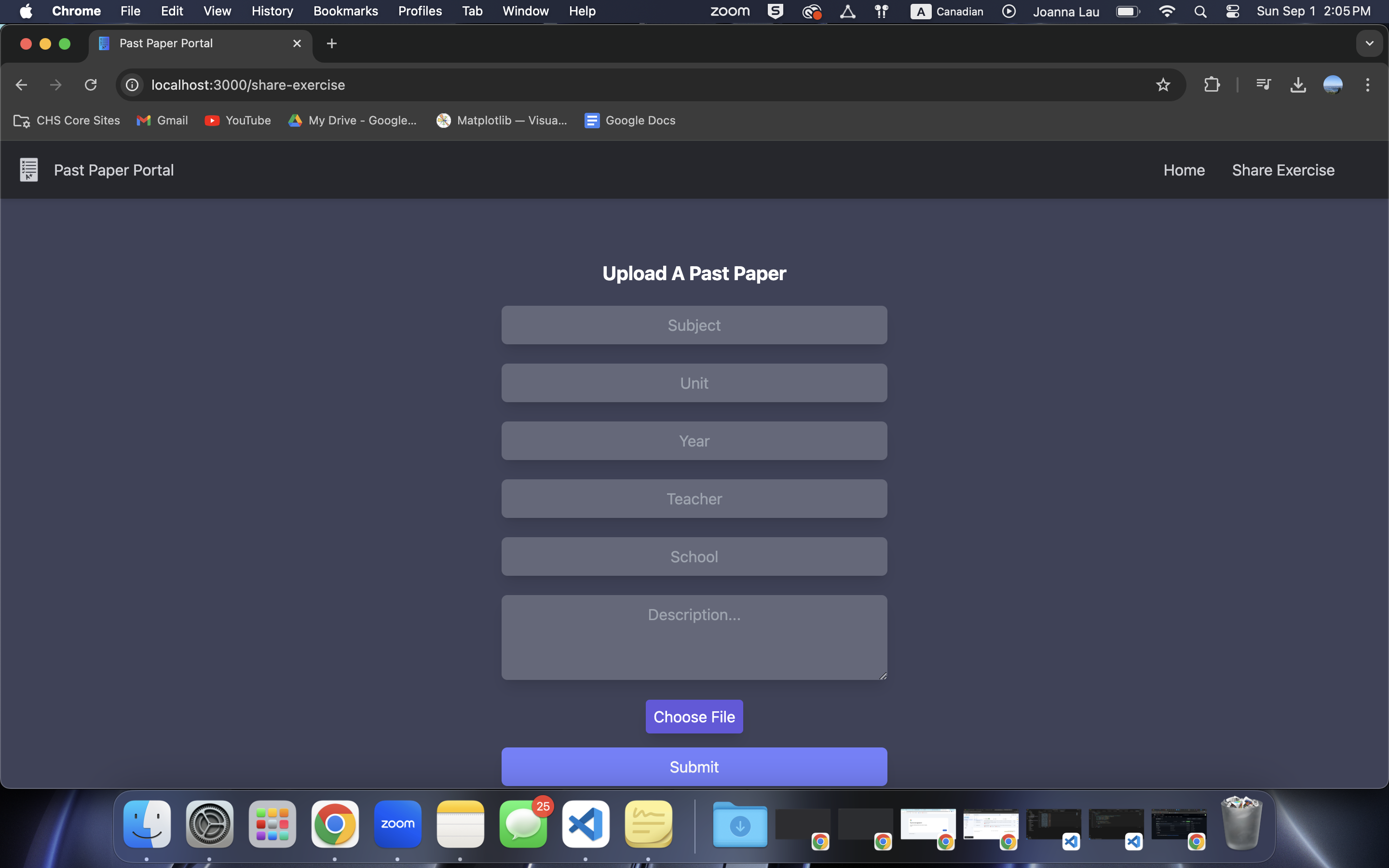Click the Description text area
This screenshot has width=1389, height=868.
(x=694, y=637)
